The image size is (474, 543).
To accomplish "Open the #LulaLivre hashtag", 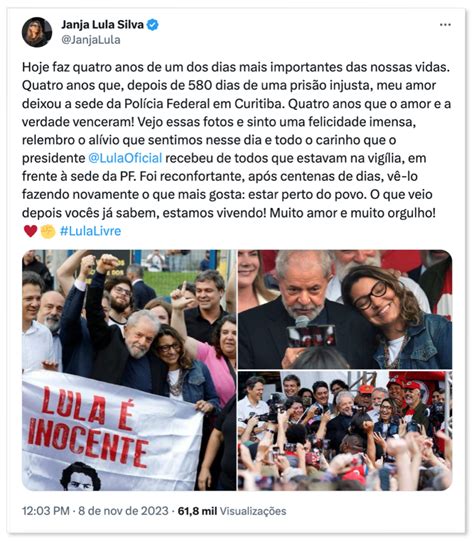I will click(x=90, y=231).
